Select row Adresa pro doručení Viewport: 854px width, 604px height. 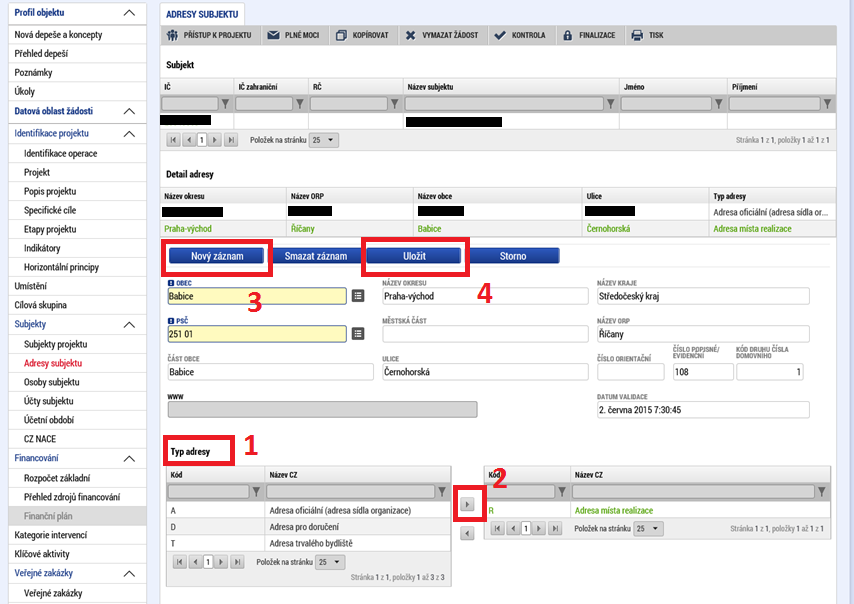pos(308,527)
